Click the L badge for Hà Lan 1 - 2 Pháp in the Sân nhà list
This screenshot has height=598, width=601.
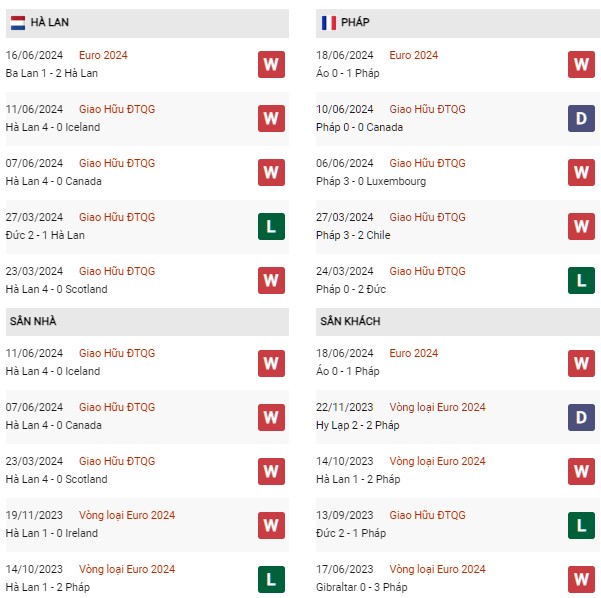[x=271, y=579]
